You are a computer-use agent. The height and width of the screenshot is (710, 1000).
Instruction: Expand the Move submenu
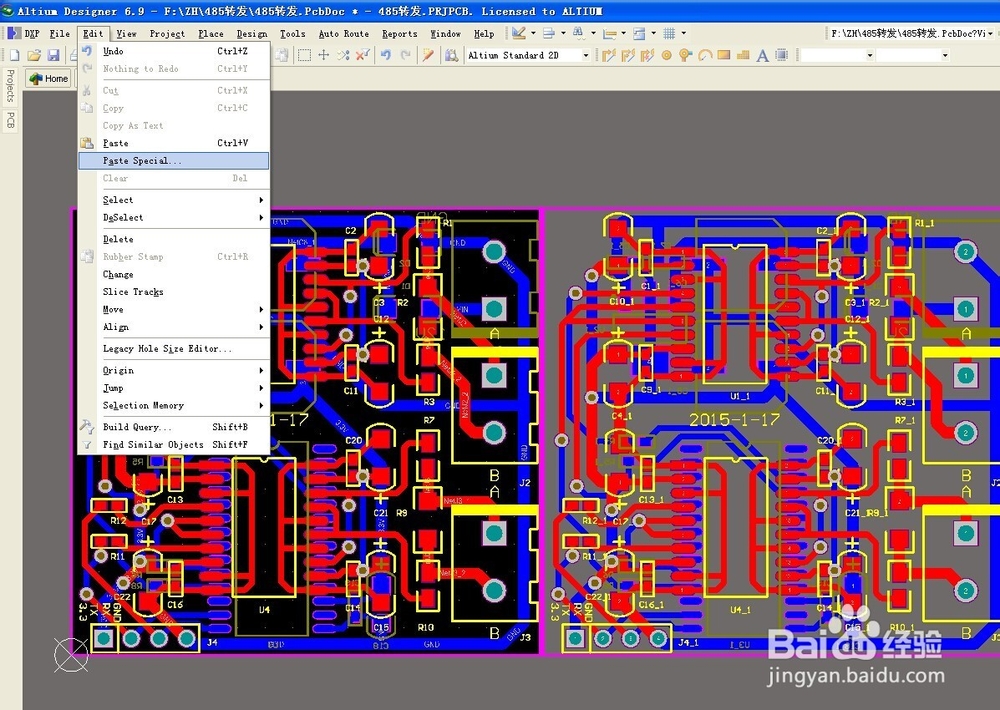coord(173,309)
